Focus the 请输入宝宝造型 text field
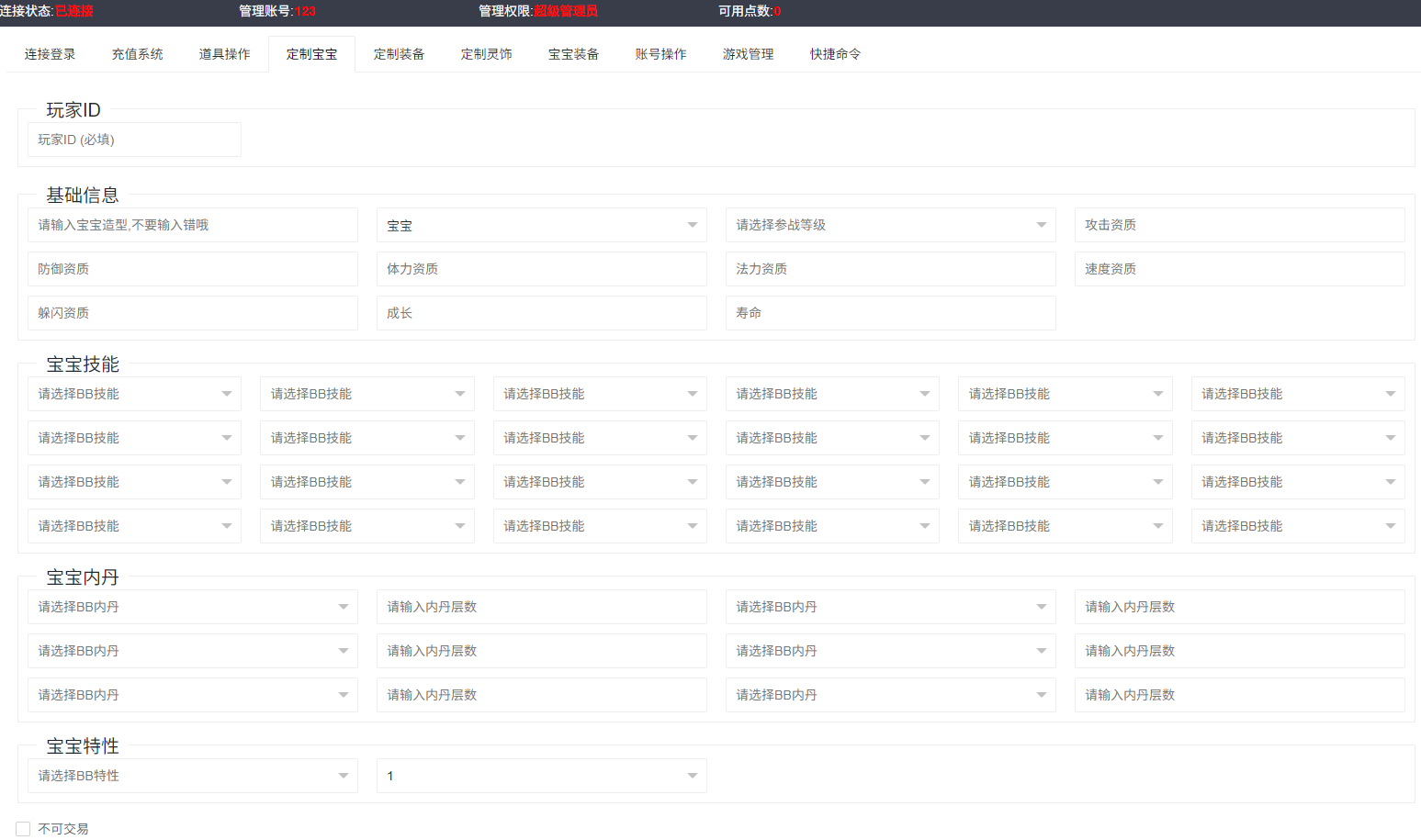The width and height of the screenshot is (1421, 840). [x=192, y=225]
